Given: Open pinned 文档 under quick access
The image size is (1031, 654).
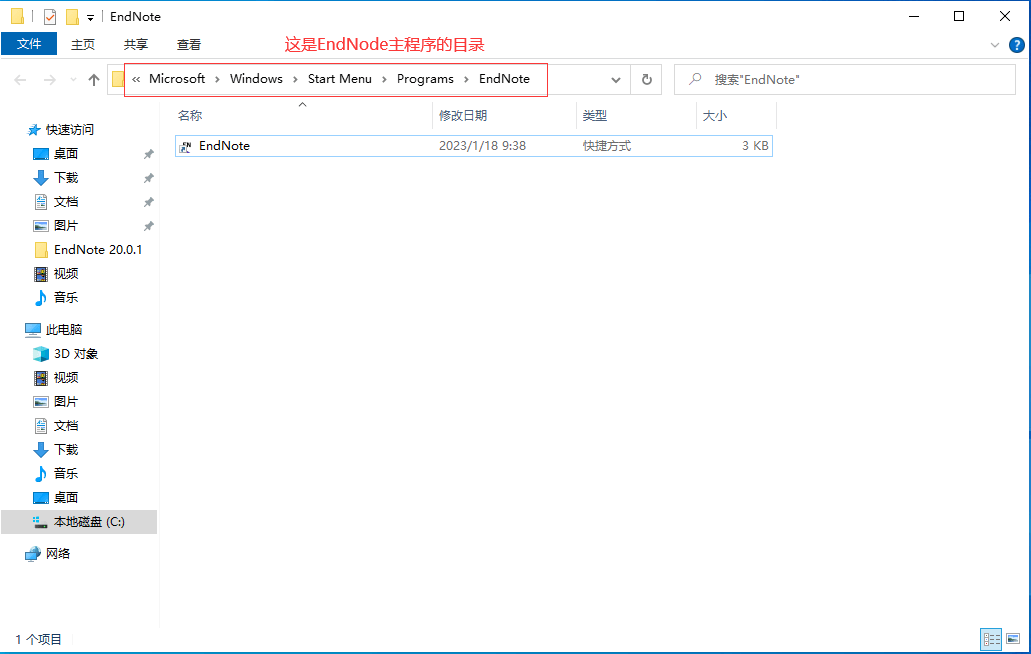Looking at the screenshot, I should (x=66, y=202).
